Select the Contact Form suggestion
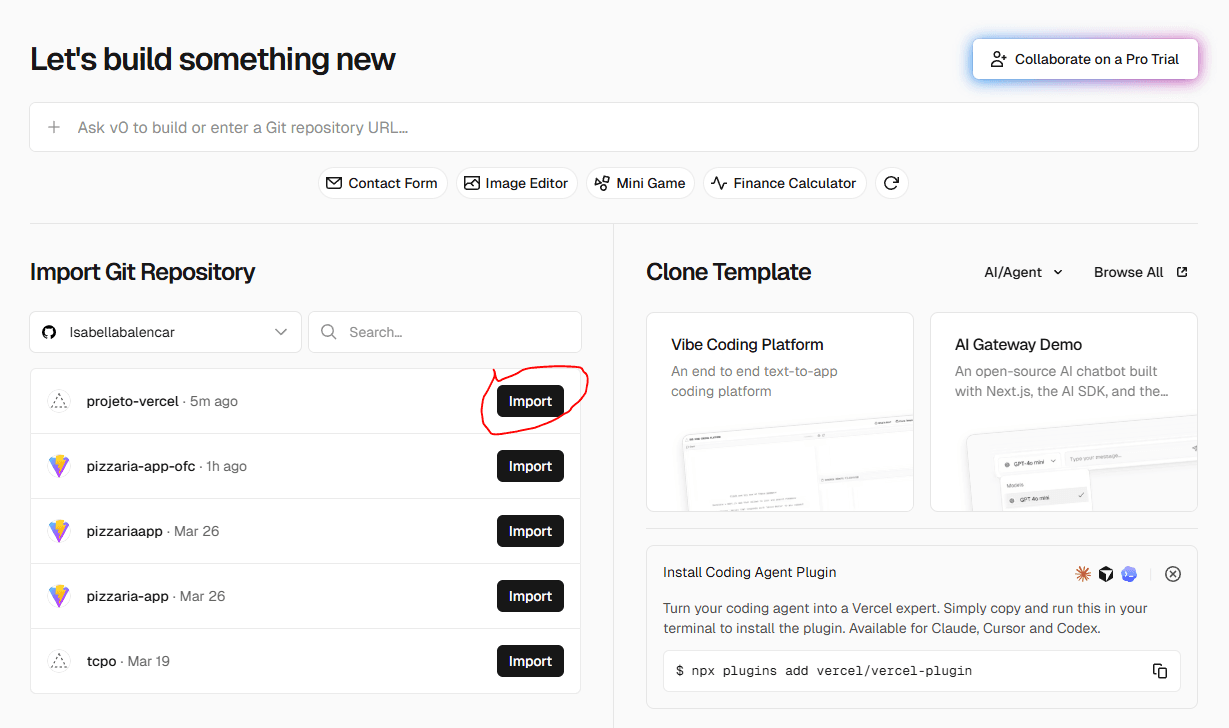 point(382,183)
